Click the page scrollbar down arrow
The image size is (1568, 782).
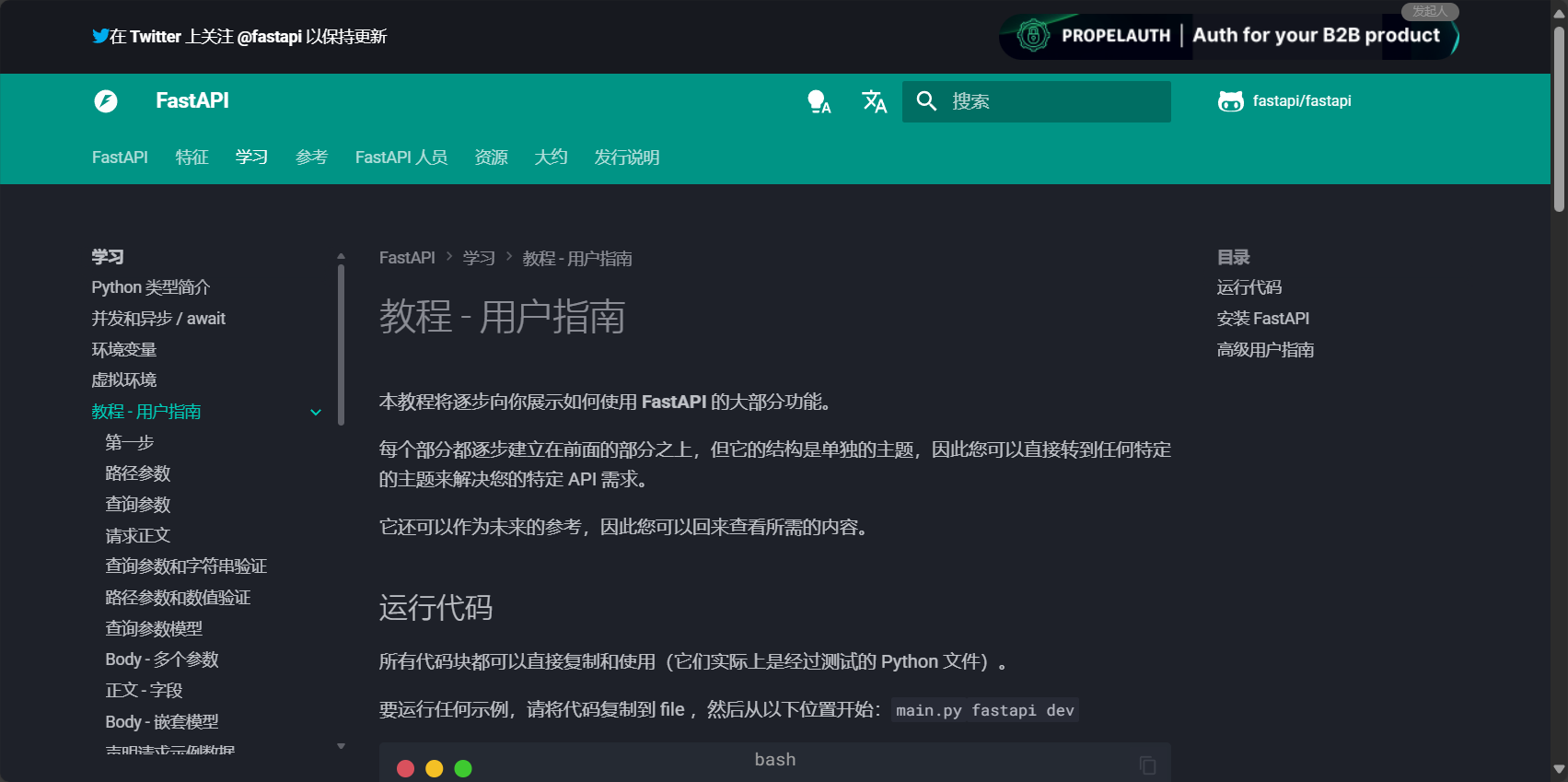(1559, 769)
